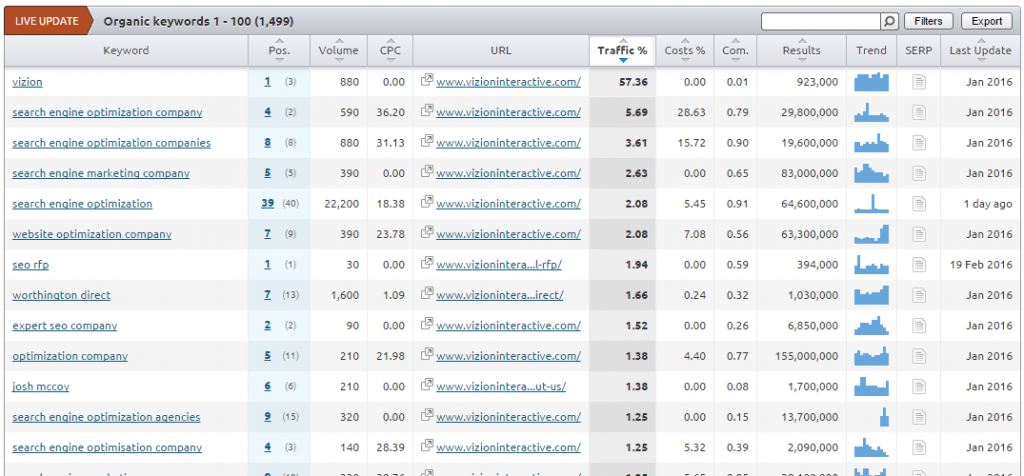Click the keyword search input field

point(820,21)
